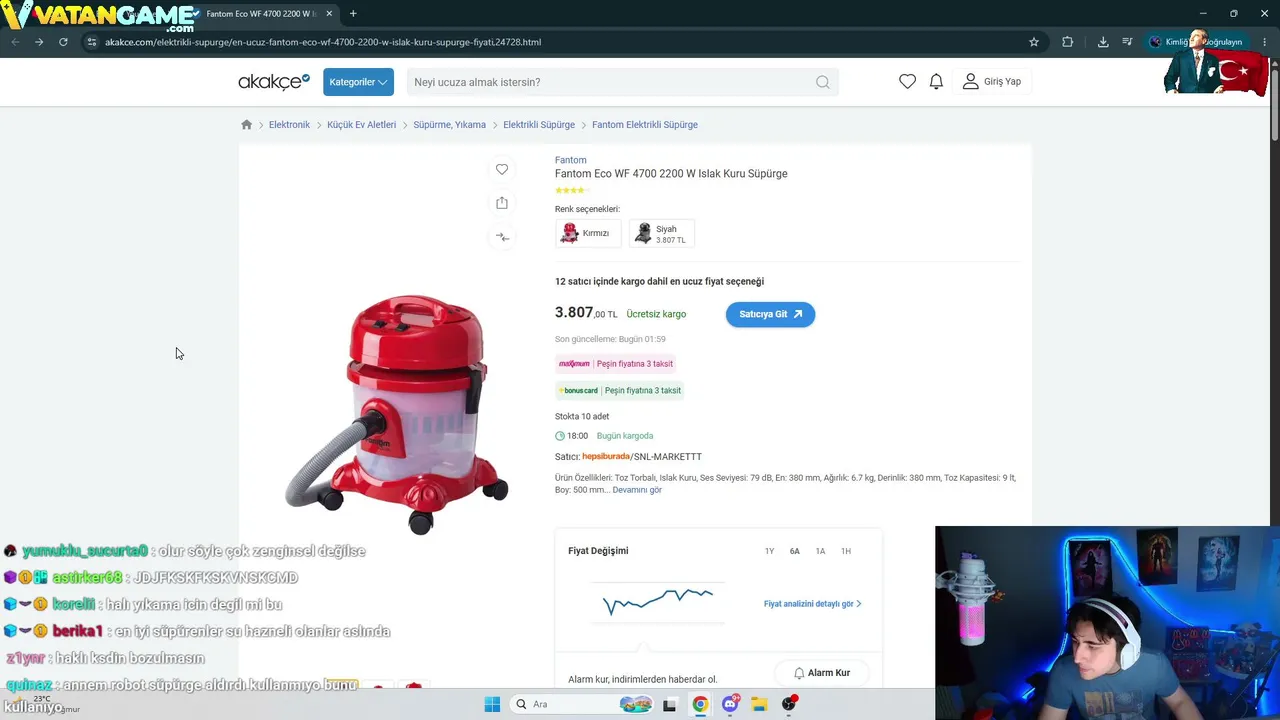Open a new browser tab

coord(353,14)
